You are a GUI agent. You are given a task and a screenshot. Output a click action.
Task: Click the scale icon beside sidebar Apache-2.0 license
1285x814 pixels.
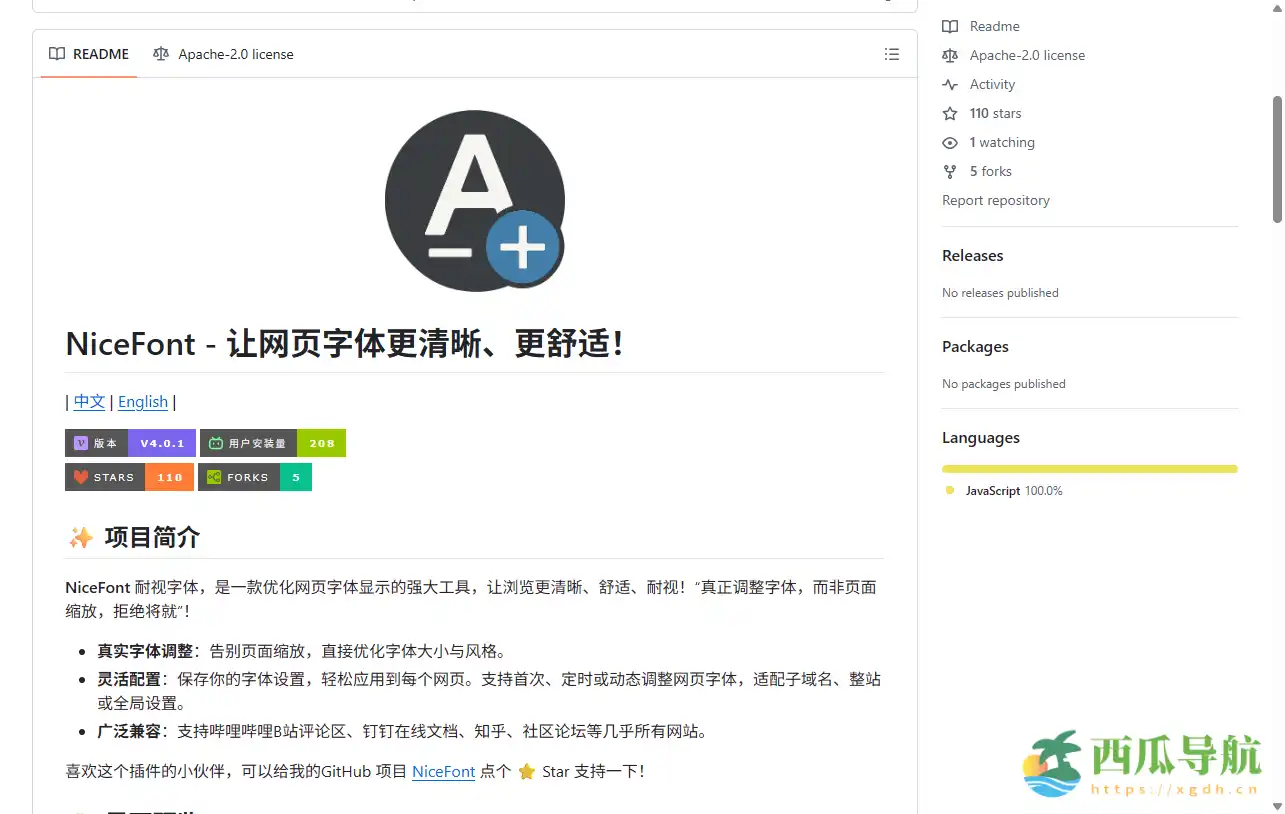point(950,56)
